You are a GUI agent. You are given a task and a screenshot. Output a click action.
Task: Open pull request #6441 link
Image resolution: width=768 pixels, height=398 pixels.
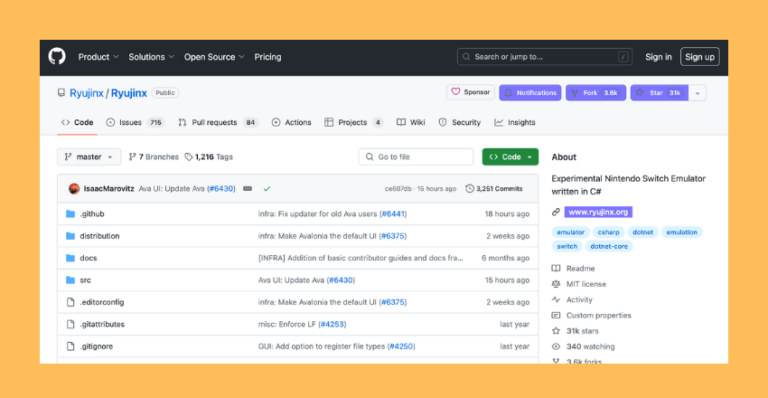pos(393,214)
